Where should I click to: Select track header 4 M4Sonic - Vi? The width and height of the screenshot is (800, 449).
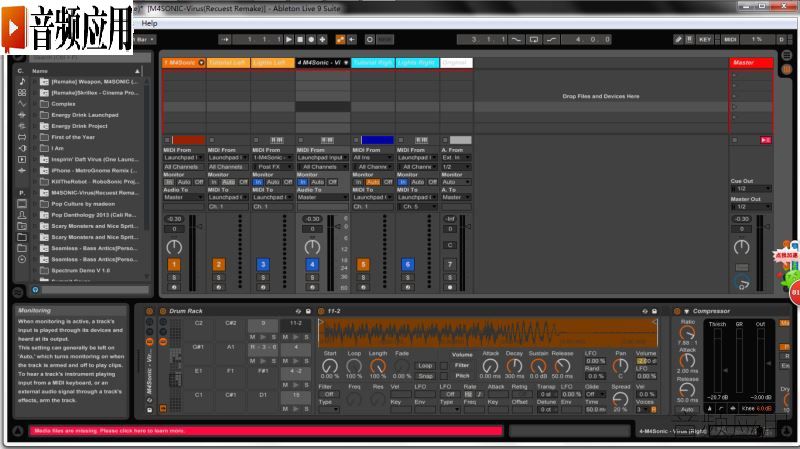(322, 62)
